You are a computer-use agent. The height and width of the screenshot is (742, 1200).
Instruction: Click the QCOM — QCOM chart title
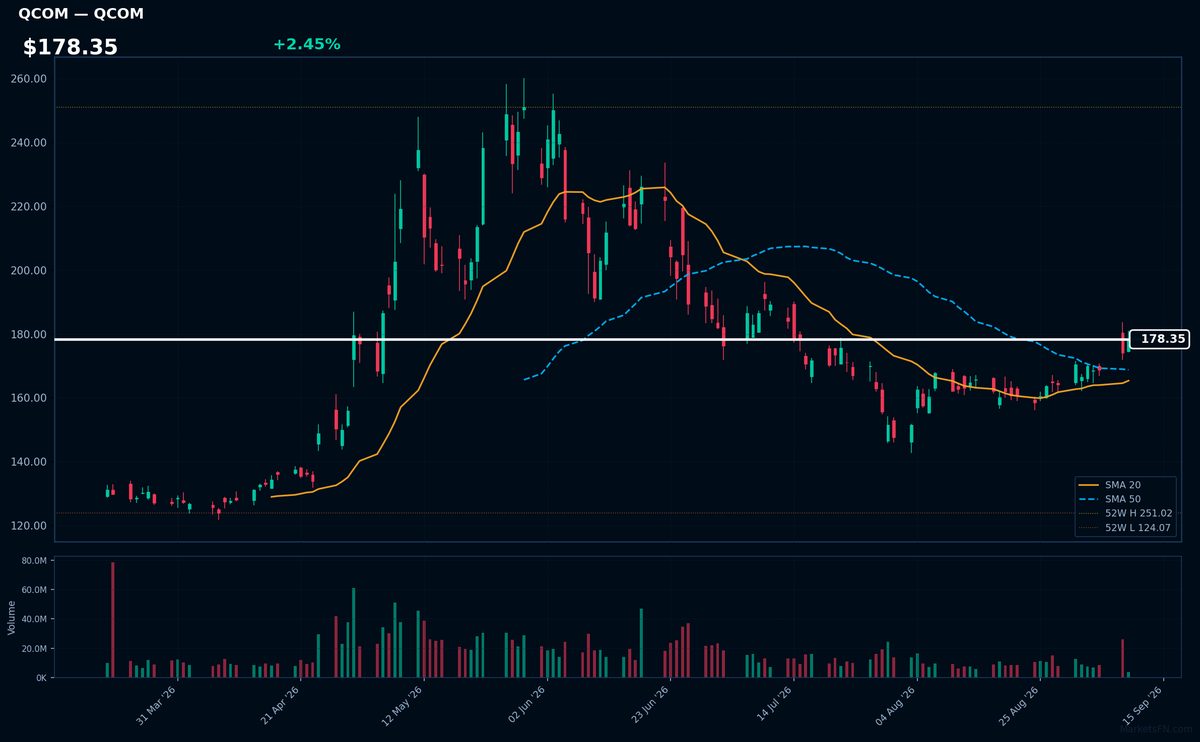[x=81, y=14]
